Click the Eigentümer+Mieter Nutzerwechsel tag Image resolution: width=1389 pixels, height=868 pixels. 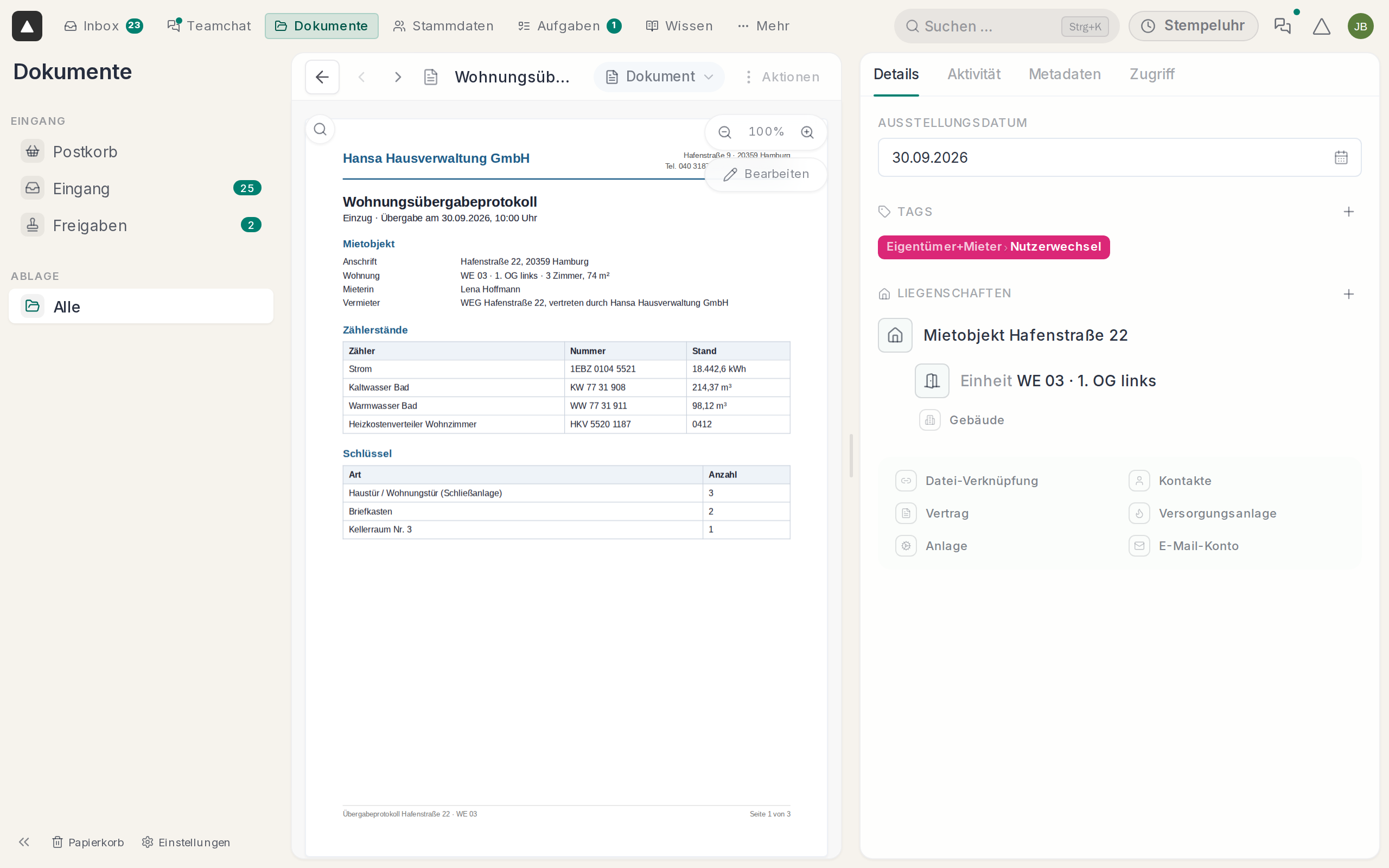(x=993, y=247)
